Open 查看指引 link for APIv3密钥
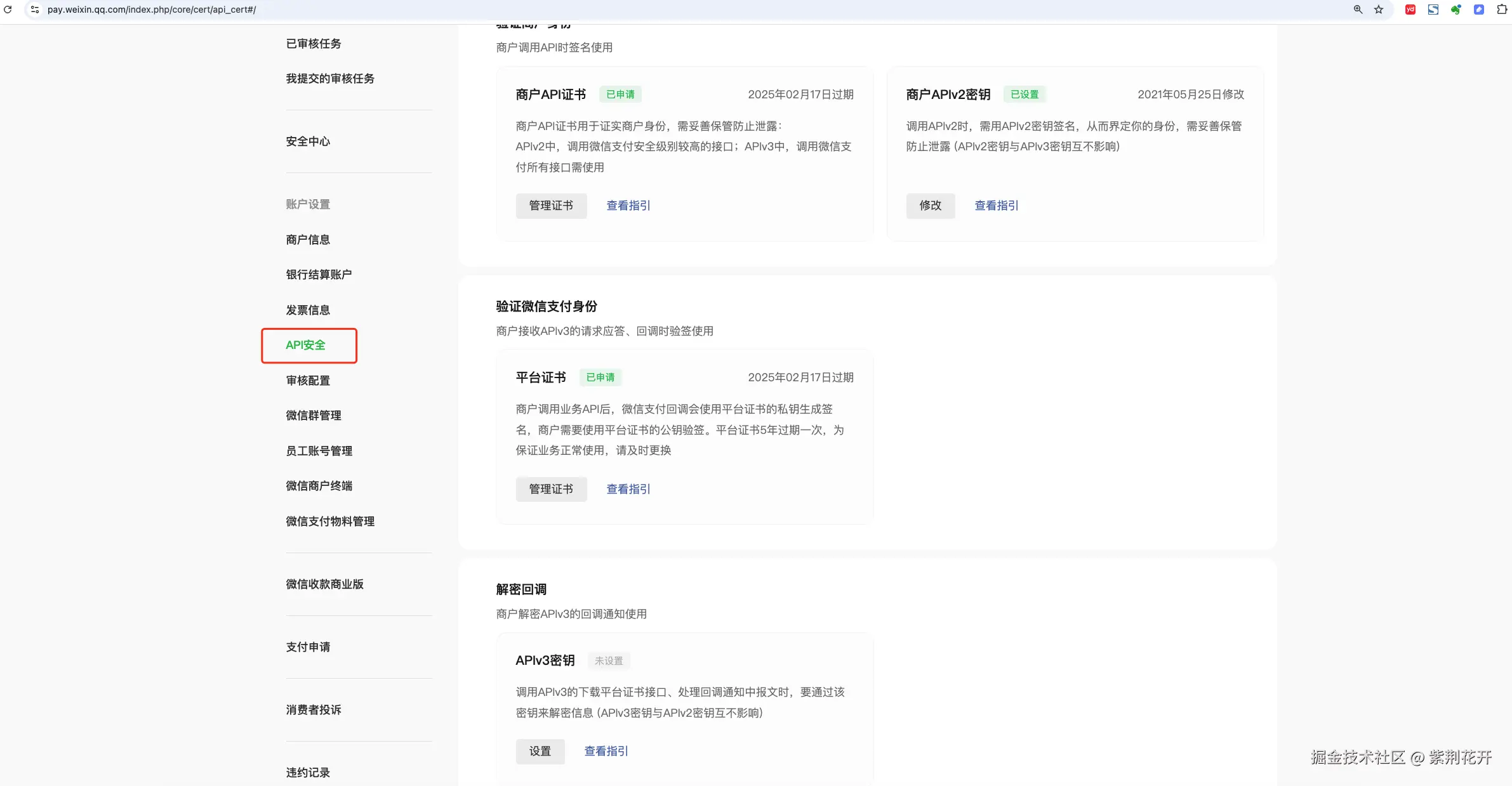Screen dimensions: 1512x786 pos(606,751)
